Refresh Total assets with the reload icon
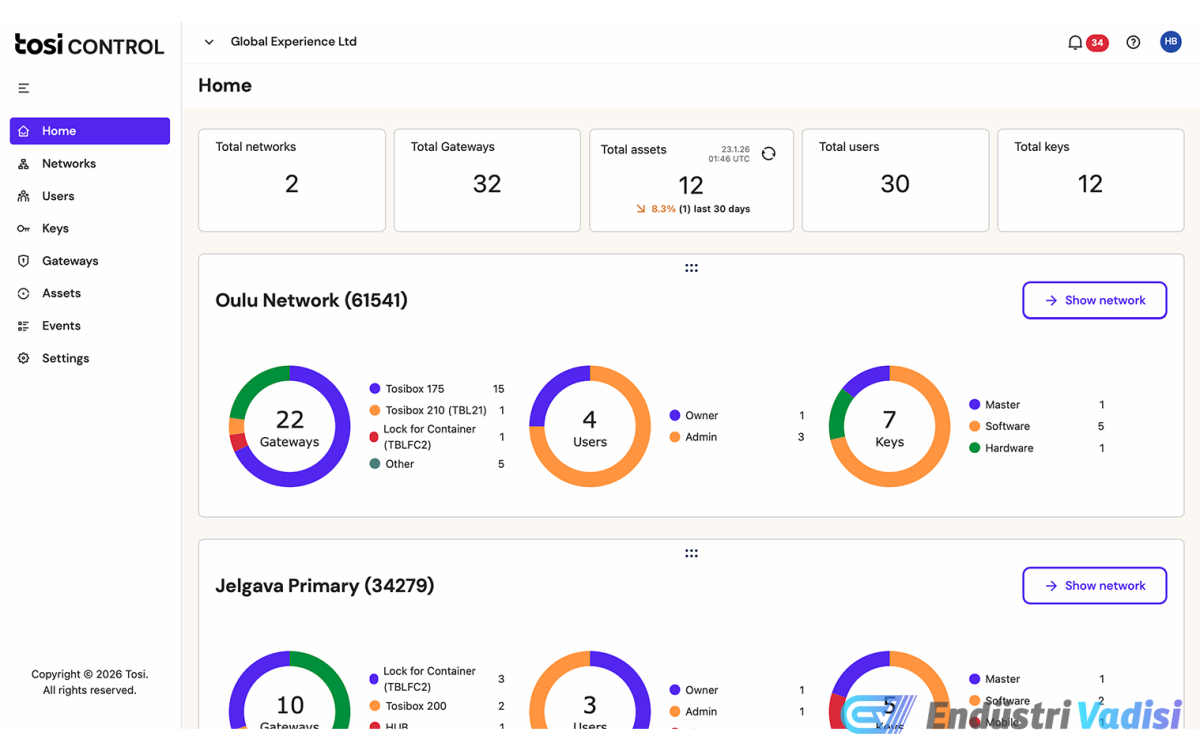Image resolution: width=1200 pixels, height=751 pixels. (x=768, y=154)
